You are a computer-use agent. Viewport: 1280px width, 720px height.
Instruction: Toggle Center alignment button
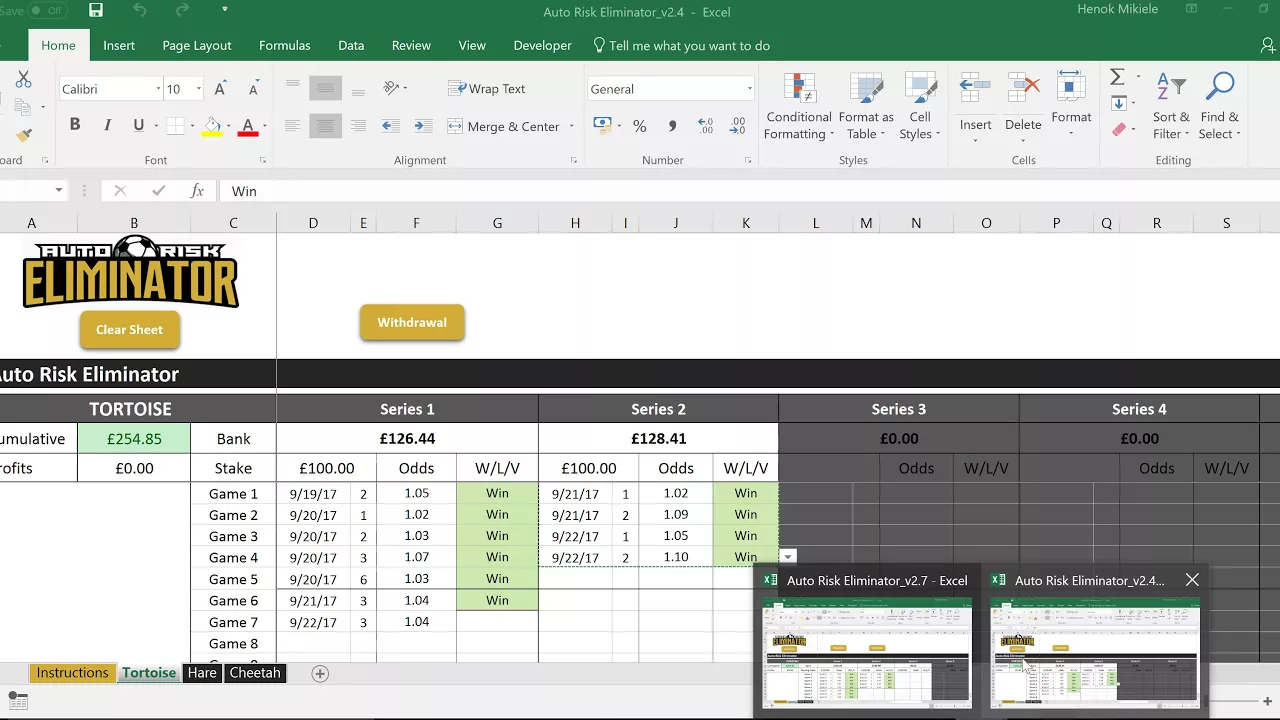(x=324, y=126)
